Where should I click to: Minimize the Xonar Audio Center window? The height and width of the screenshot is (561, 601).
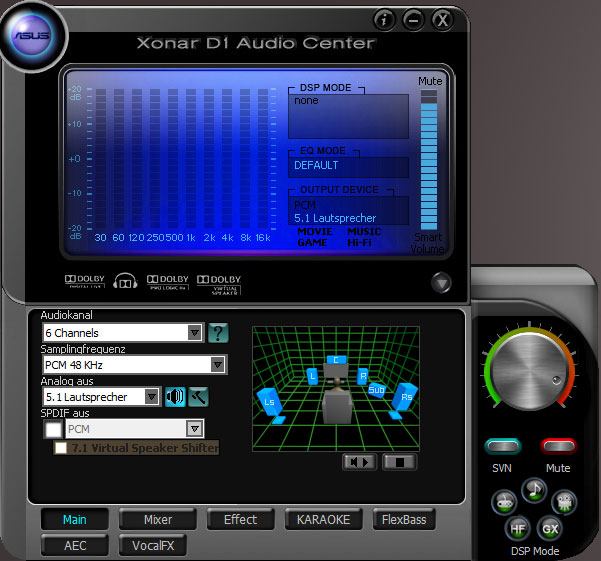[414, 19]
